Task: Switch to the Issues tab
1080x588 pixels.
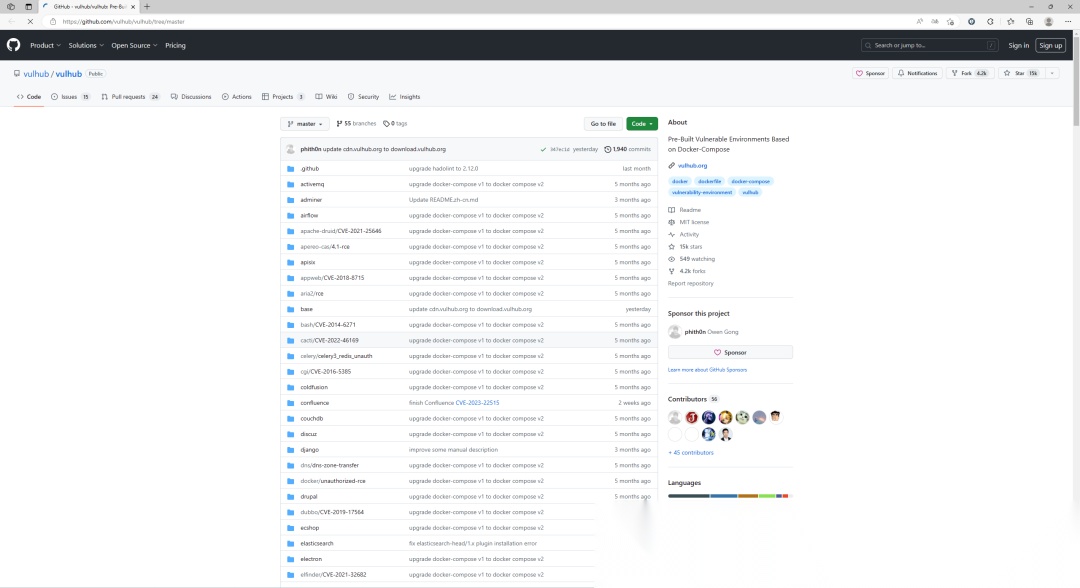Action: coord(70,97)
